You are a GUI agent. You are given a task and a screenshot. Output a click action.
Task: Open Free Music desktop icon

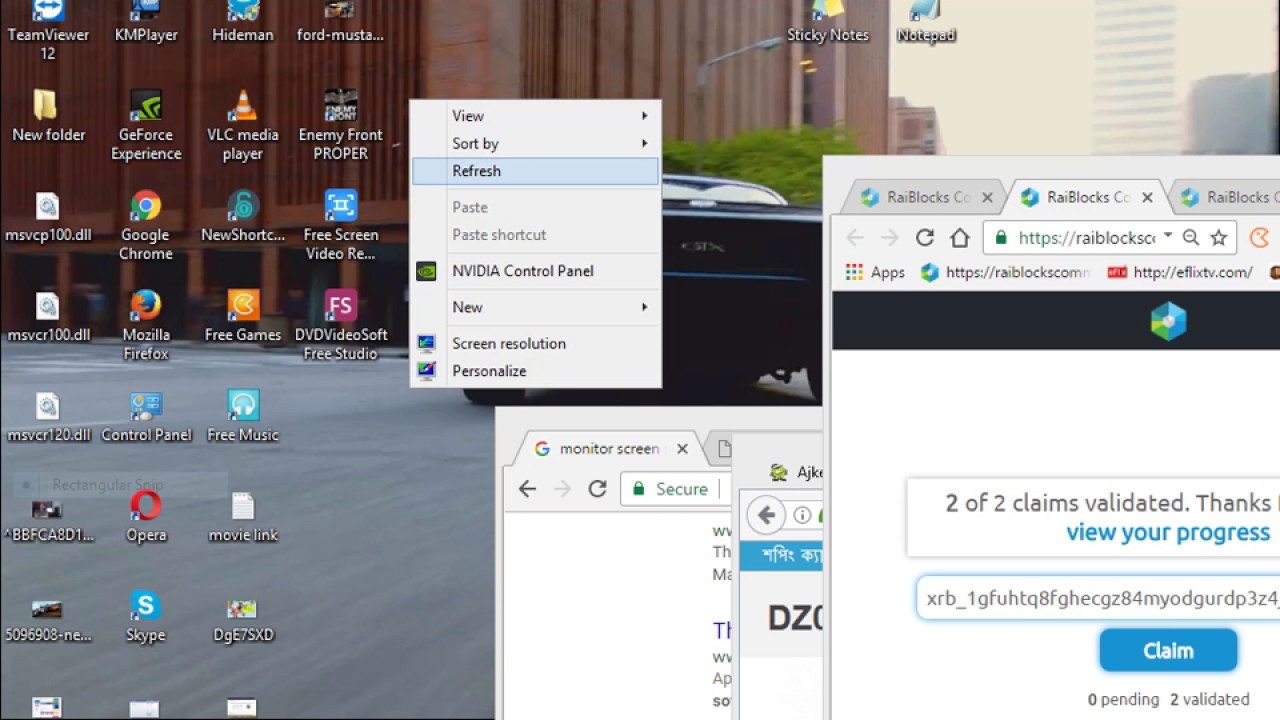click(242, 416)
